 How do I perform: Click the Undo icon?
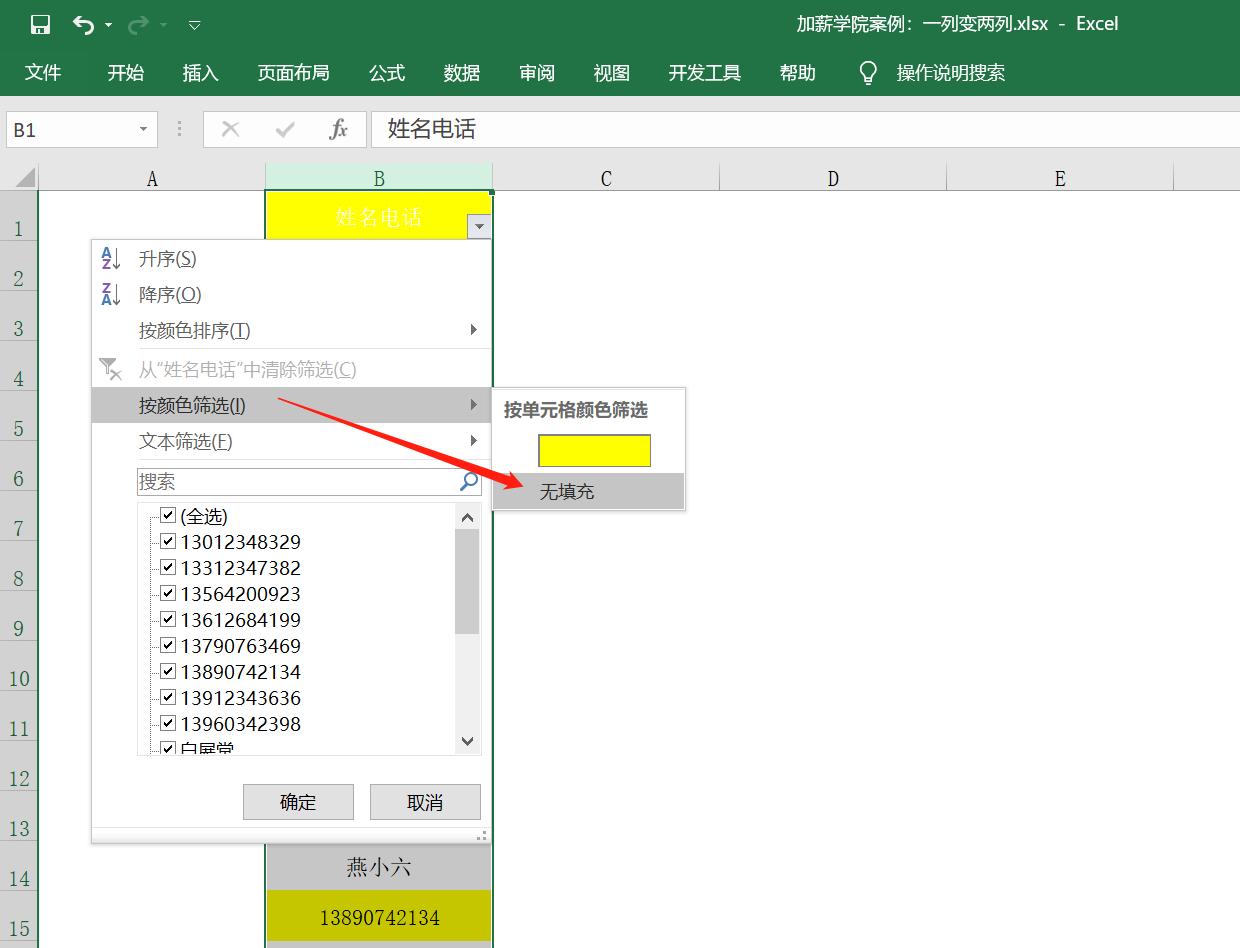pyautogui.click(x=83, y=24)
